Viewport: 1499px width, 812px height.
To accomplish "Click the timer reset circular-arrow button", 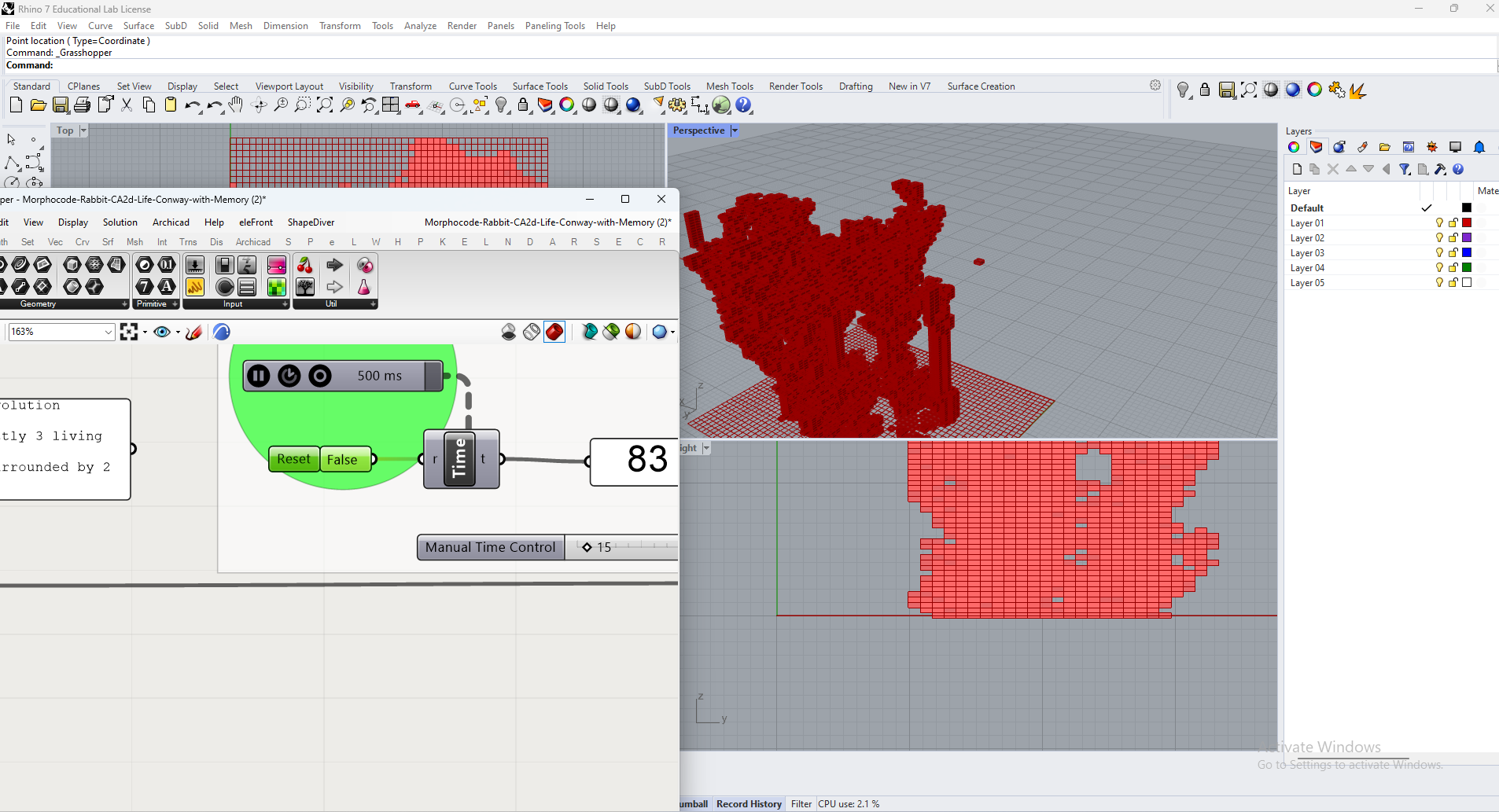I will point(289,376).
